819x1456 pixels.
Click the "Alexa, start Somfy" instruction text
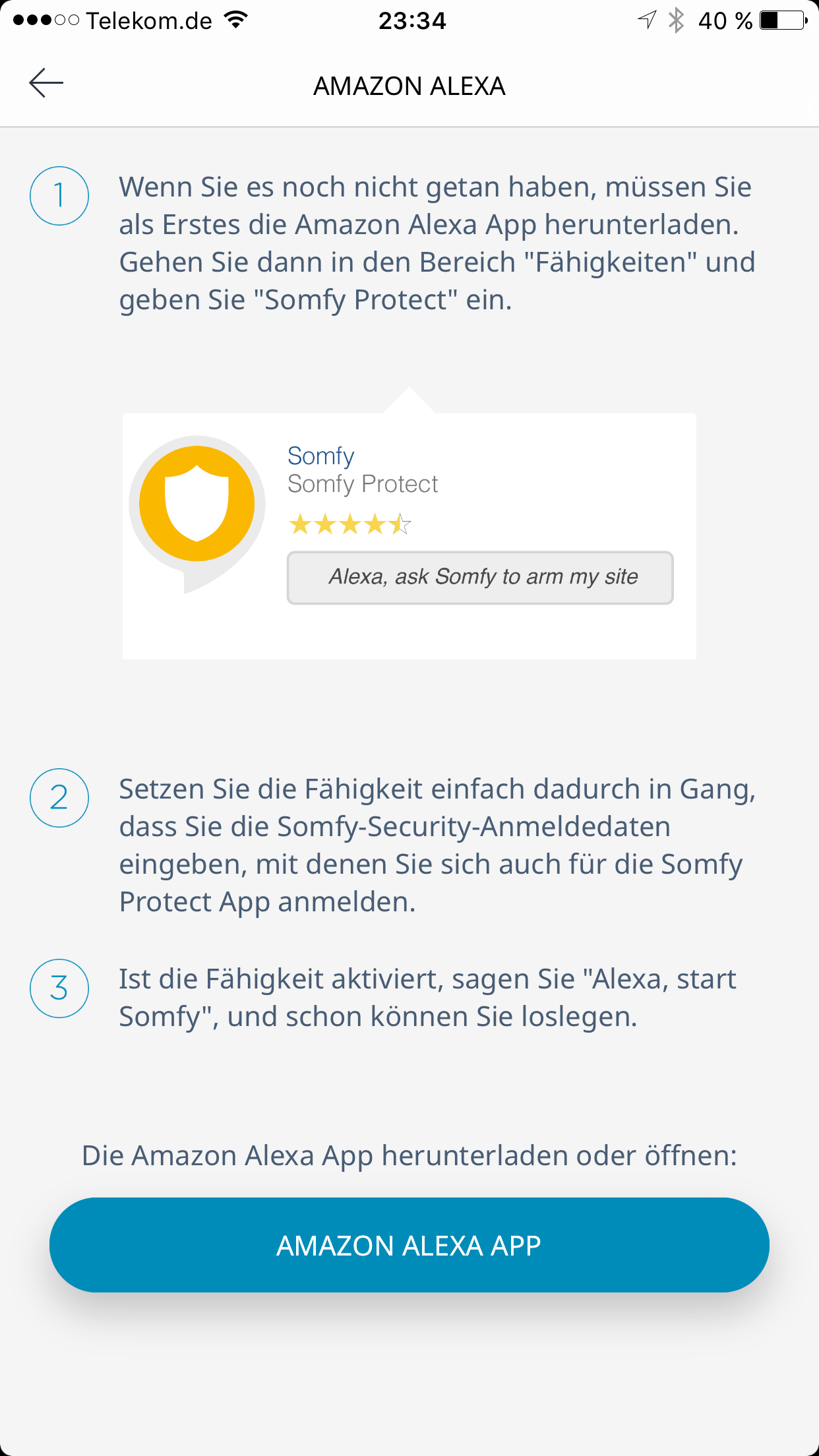click(x=427, y=998)
